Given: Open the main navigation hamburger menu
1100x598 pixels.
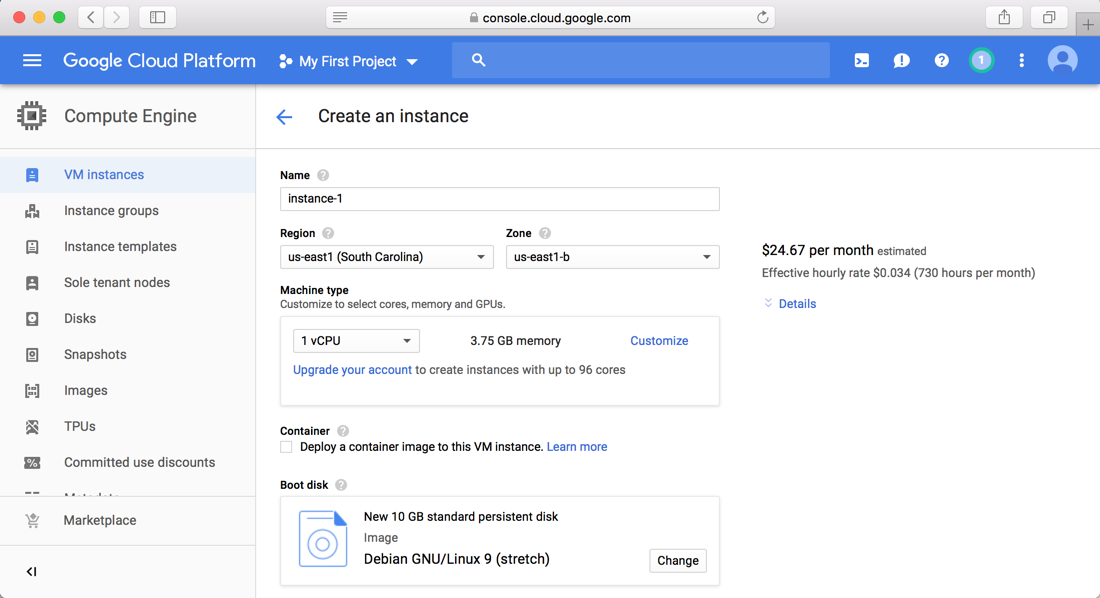Looking at the screenshot, I should pos(32,61).
